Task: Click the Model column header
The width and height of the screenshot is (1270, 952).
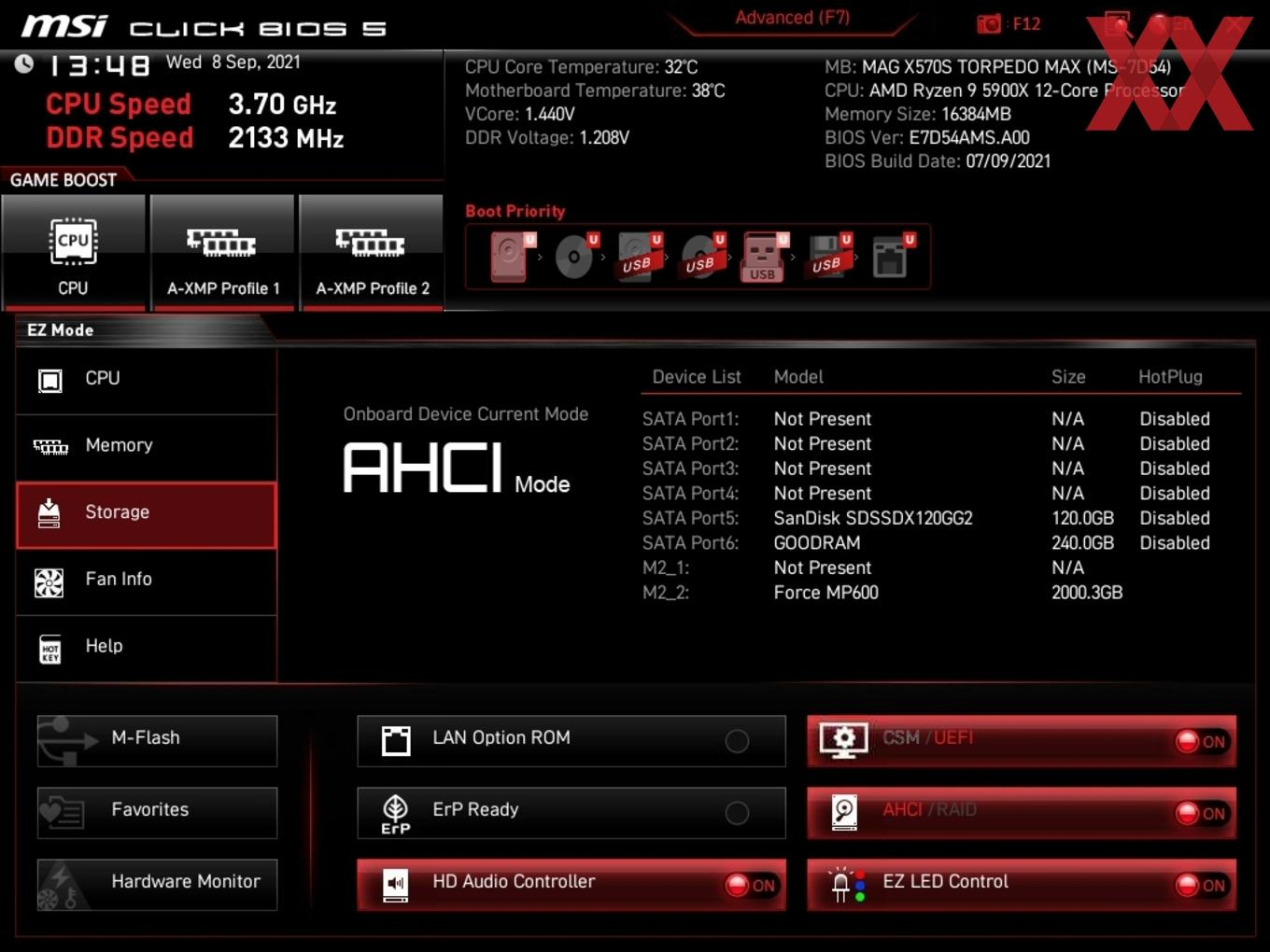Action: tap(798, 377)
